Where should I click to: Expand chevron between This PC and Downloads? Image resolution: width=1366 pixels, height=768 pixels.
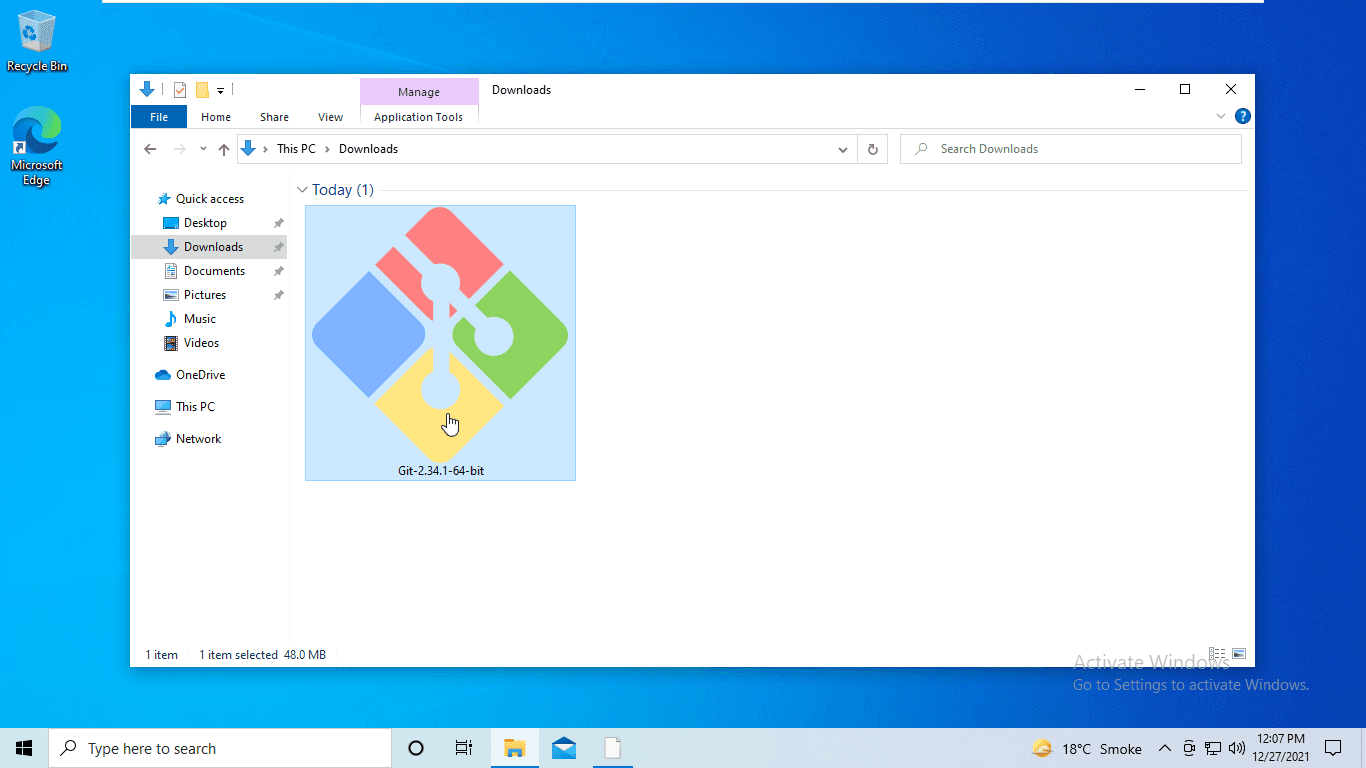327,149
